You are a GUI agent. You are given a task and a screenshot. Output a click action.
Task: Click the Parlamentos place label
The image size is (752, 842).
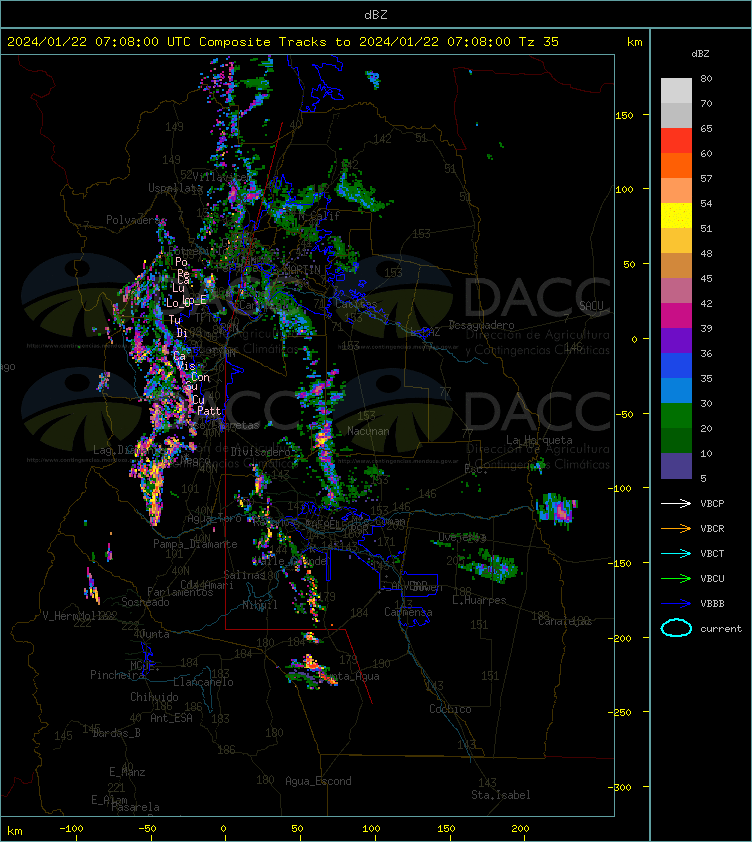click(x=180, y=592)
